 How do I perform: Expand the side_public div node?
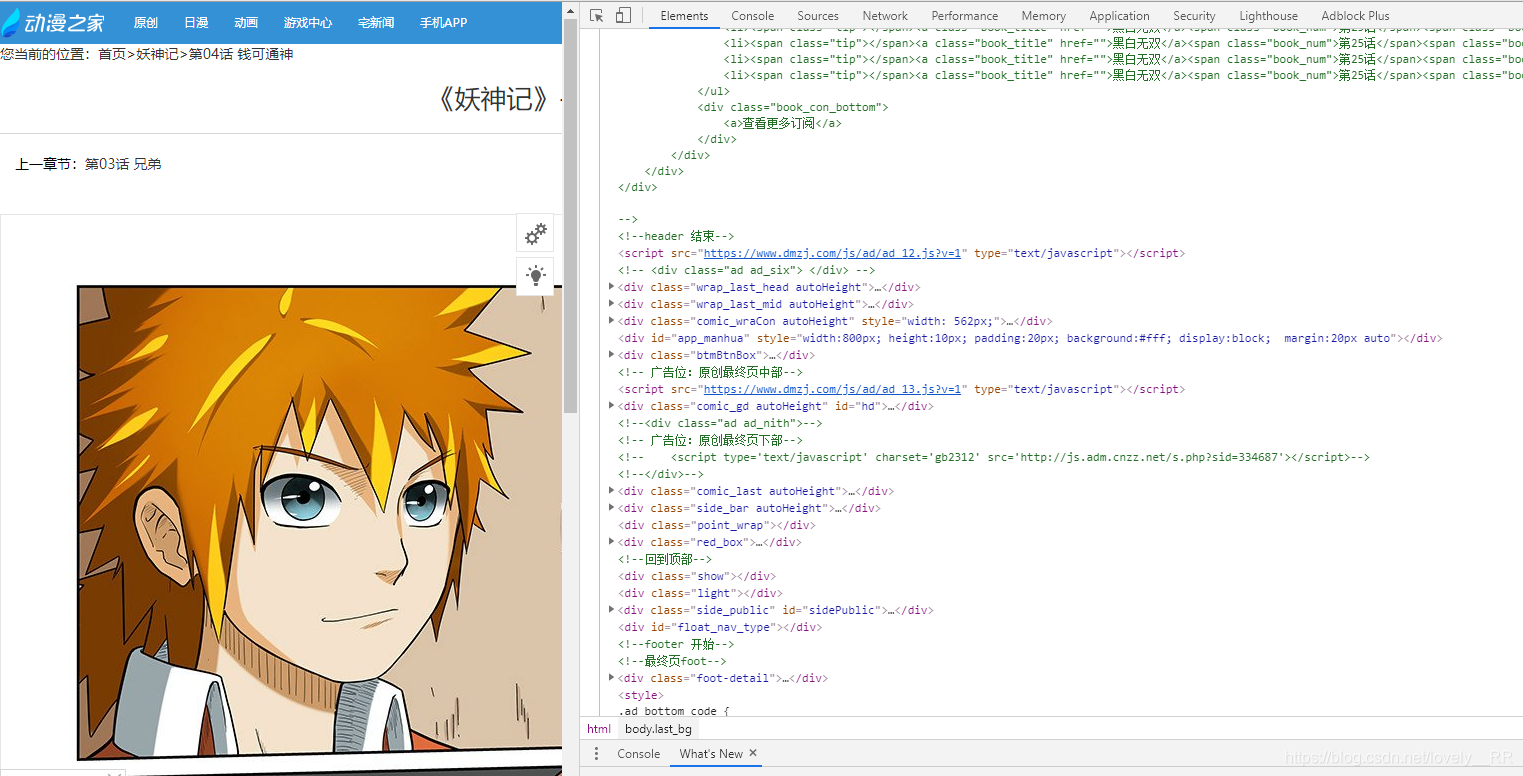point(612,610)
